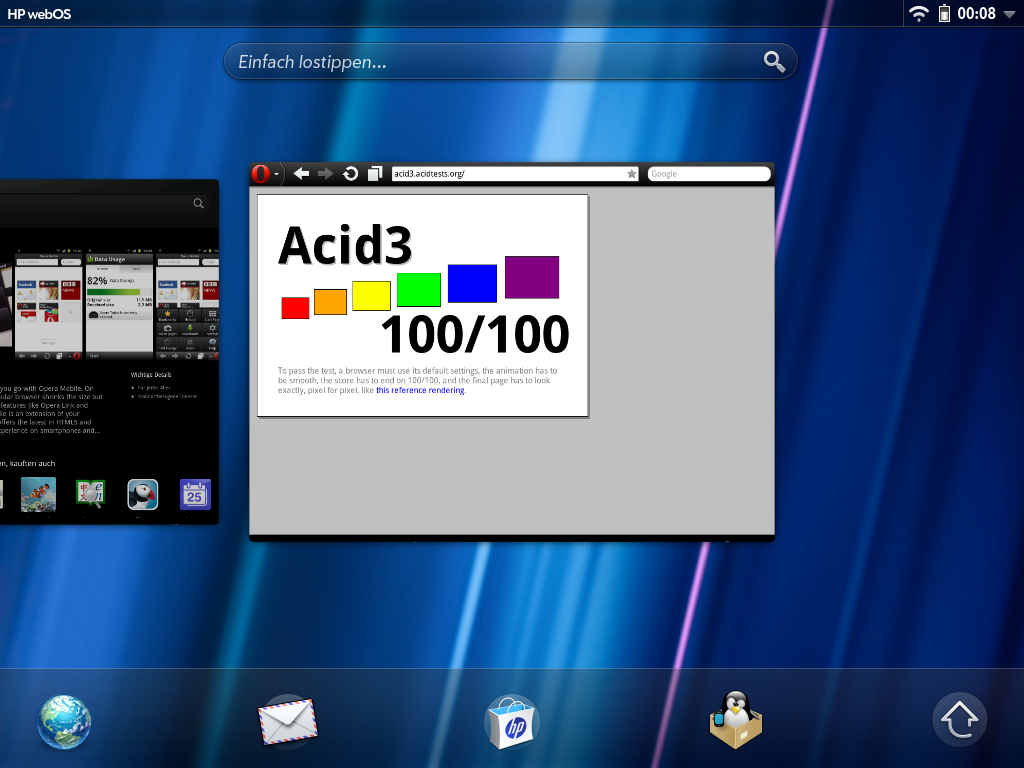This screenshot has width=1024, height=768.
Task: Click the purple Acid3 box
Action: (x=532, y=278)
